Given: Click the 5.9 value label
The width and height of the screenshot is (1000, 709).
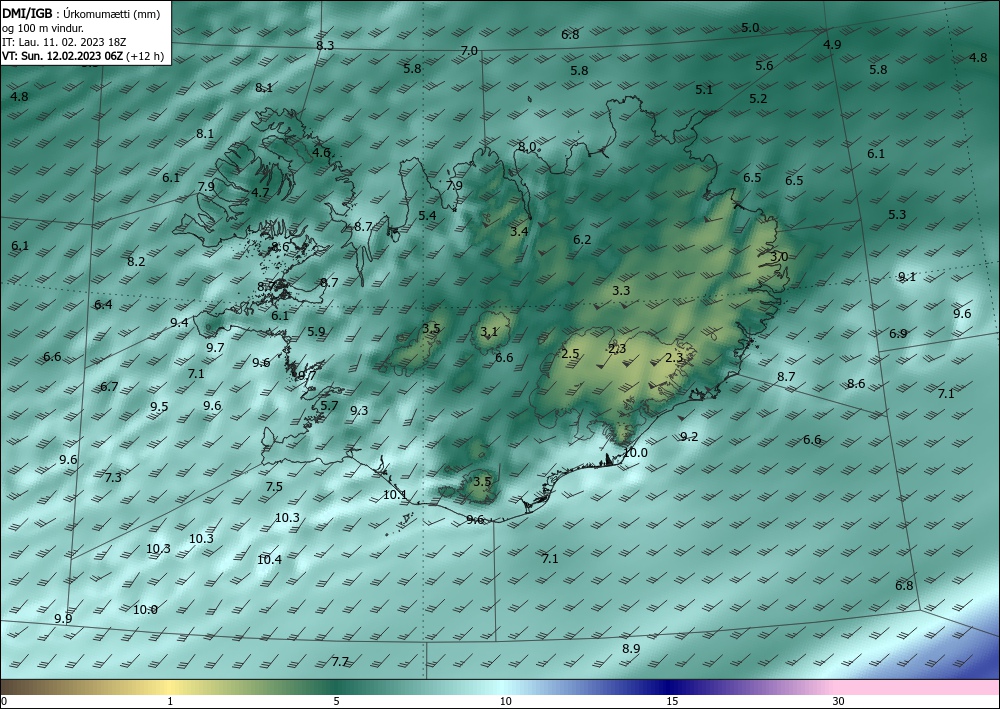Looking at the screenshot, I should (x=316, y=332).
